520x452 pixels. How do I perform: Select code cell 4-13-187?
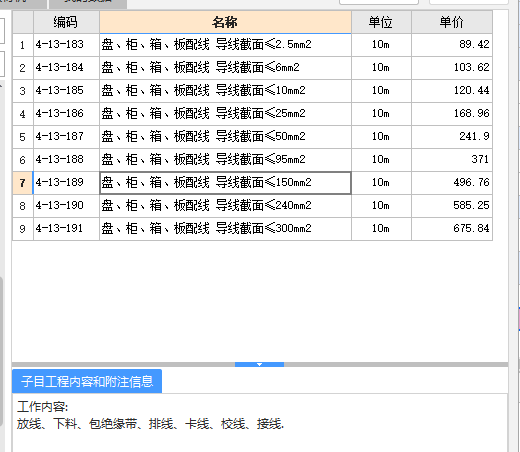[x=66, y=137]
